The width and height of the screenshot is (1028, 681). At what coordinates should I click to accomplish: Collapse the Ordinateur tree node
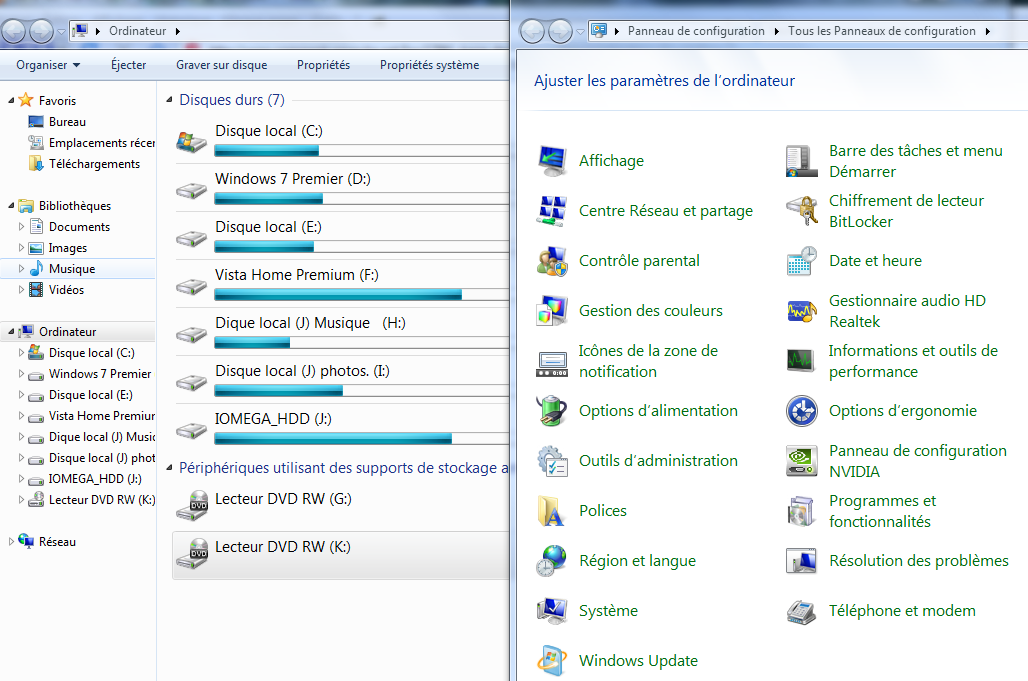11,332
